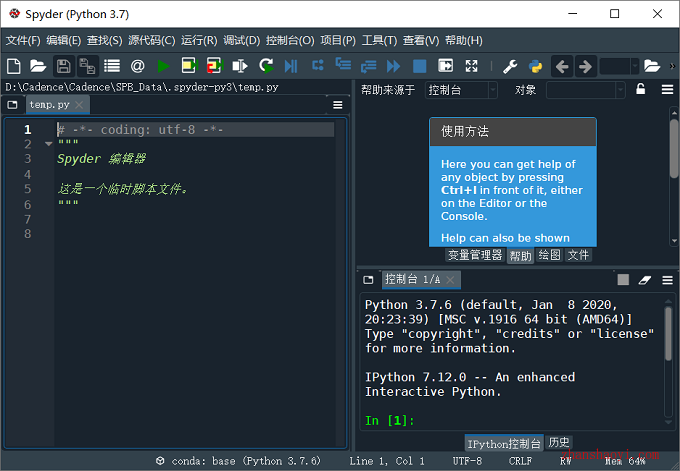Image resolution: width=680 pixels, height=471 pixels.
Task: Interrupt kernel with gray stop square
Action: 623,280
